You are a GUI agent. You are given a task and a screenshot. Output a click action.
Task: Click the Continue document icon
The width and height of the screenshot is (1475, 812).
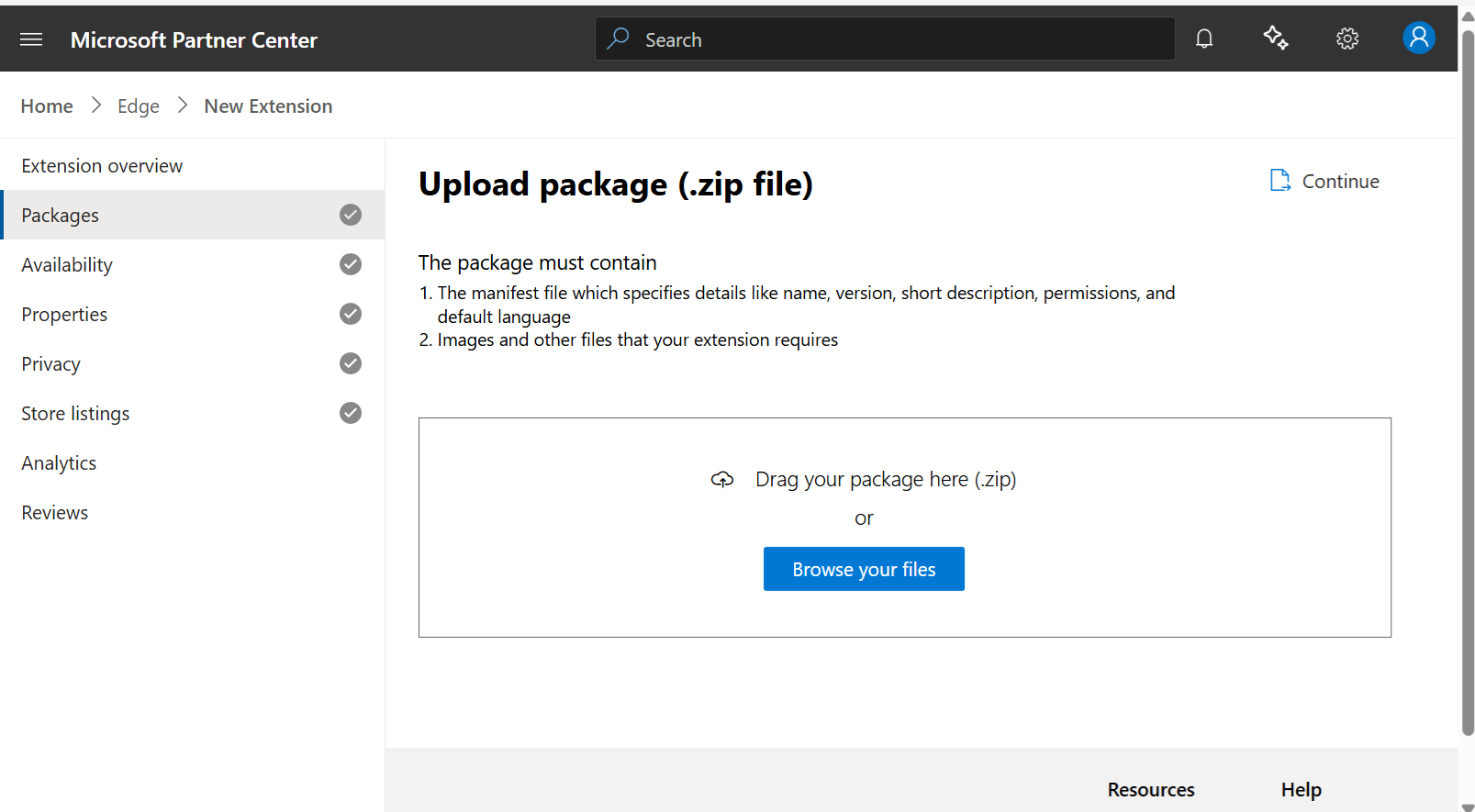pos(1279,181)
